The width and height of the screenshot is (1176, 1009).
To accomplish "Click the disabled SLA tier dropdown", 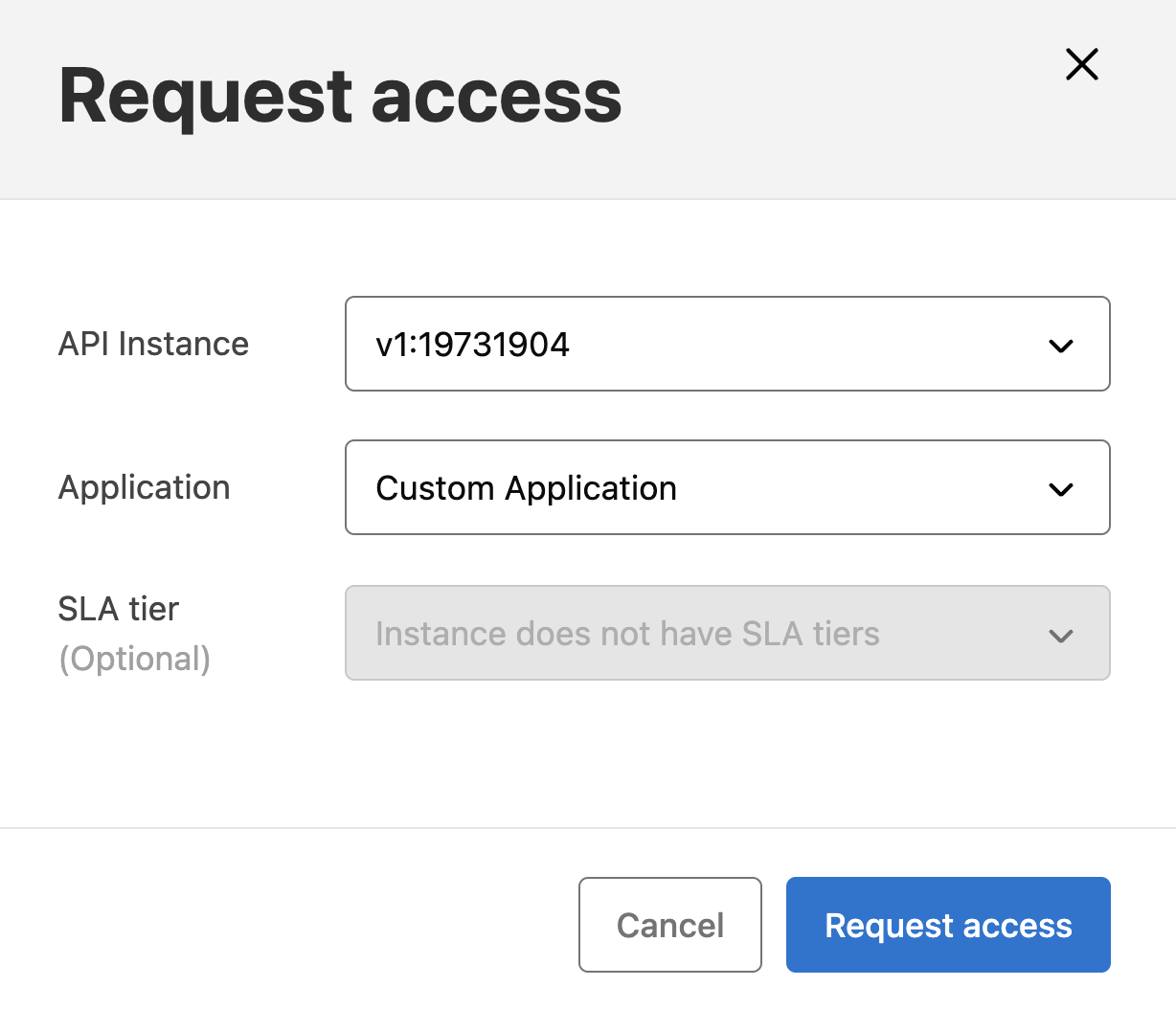I will click(728, 633).
